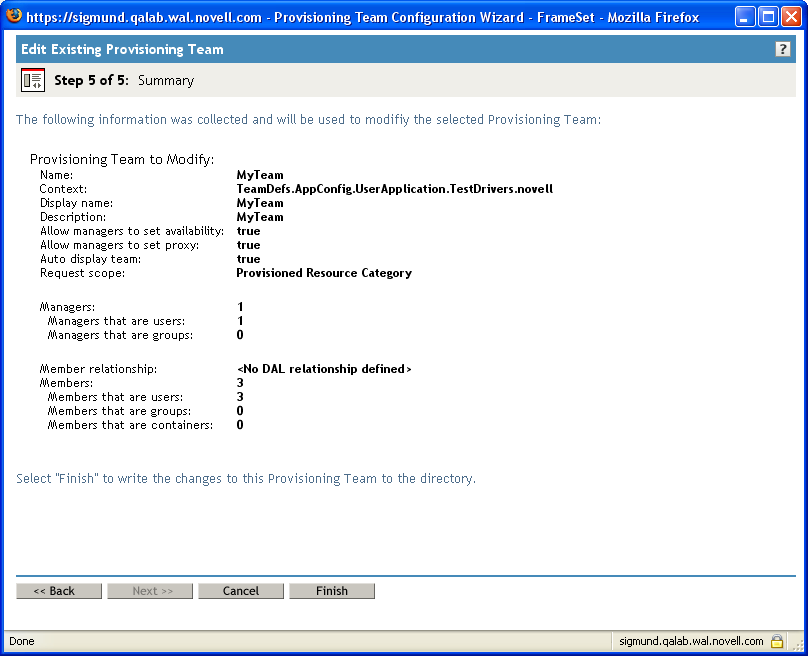
Task: Open the help question mark icon
Action: 782,49
